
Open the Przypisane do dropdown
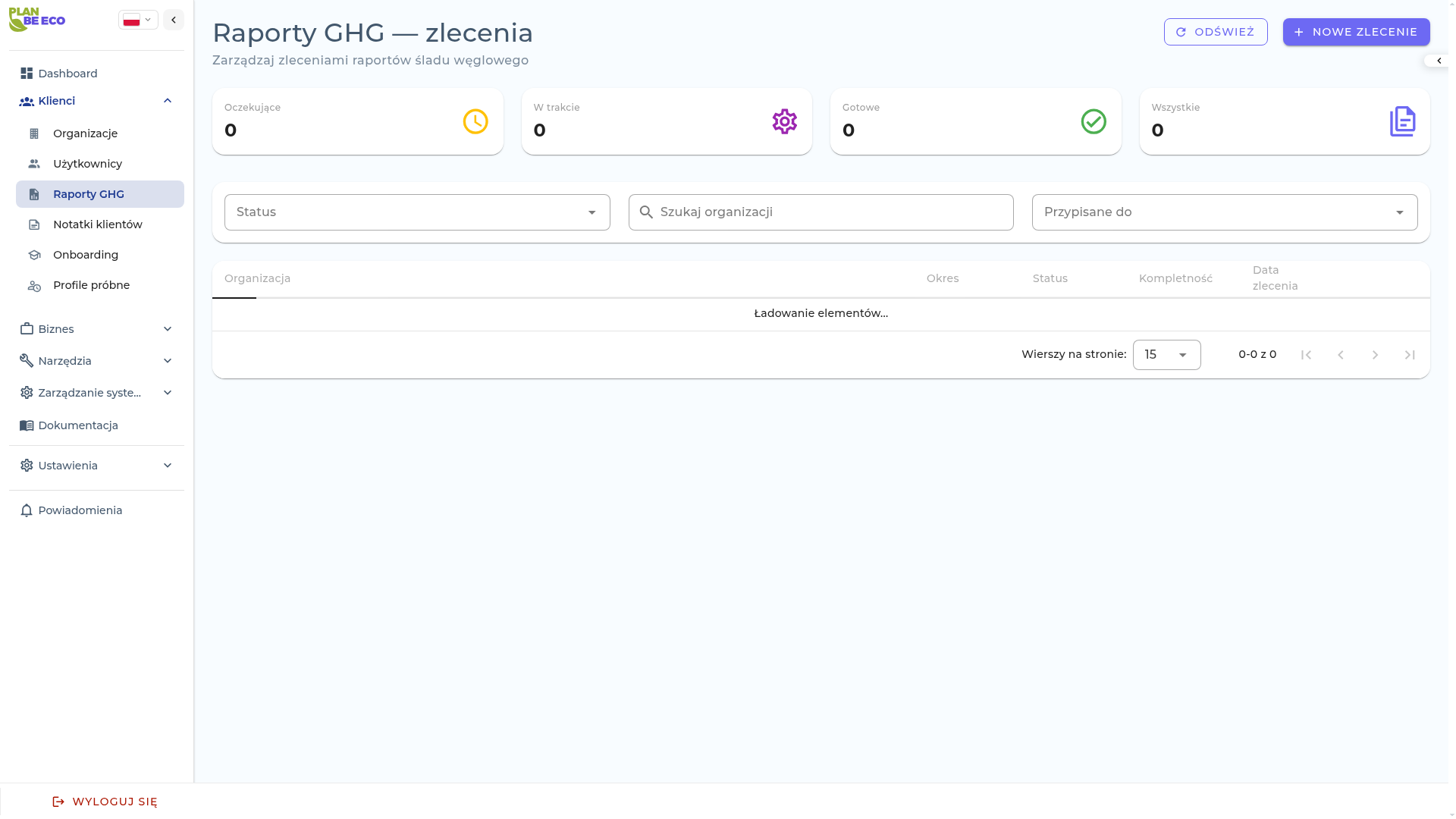1224,212
